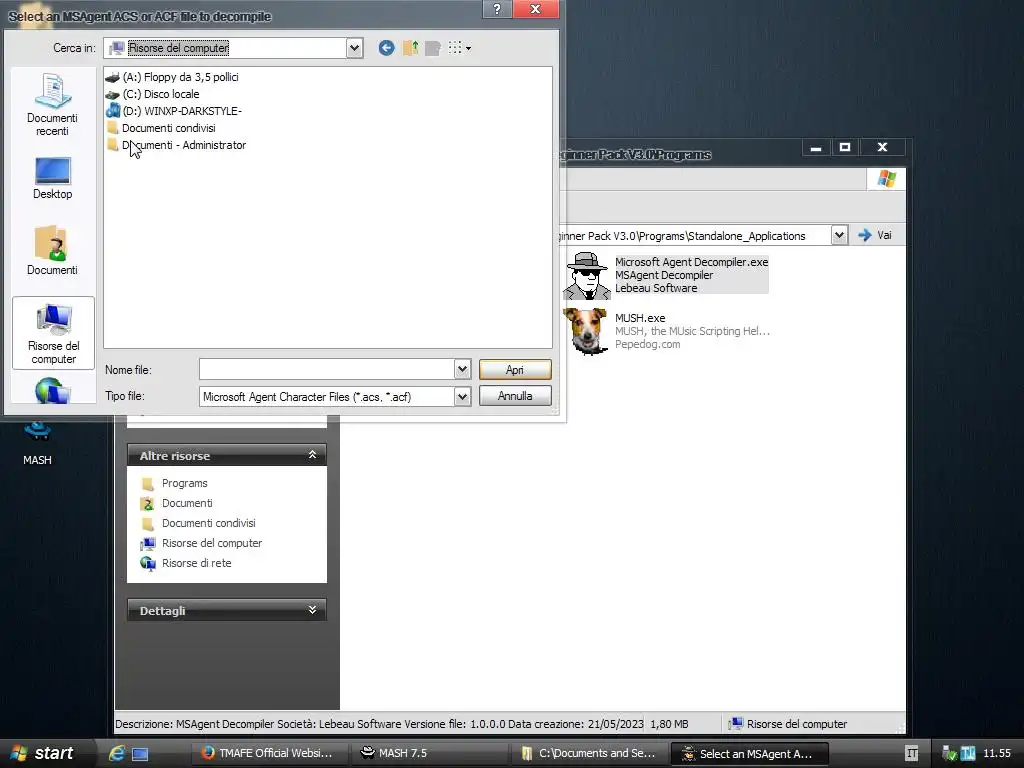
Task: Click the tray icon left of clock
Action: click(x=968, y=754)
